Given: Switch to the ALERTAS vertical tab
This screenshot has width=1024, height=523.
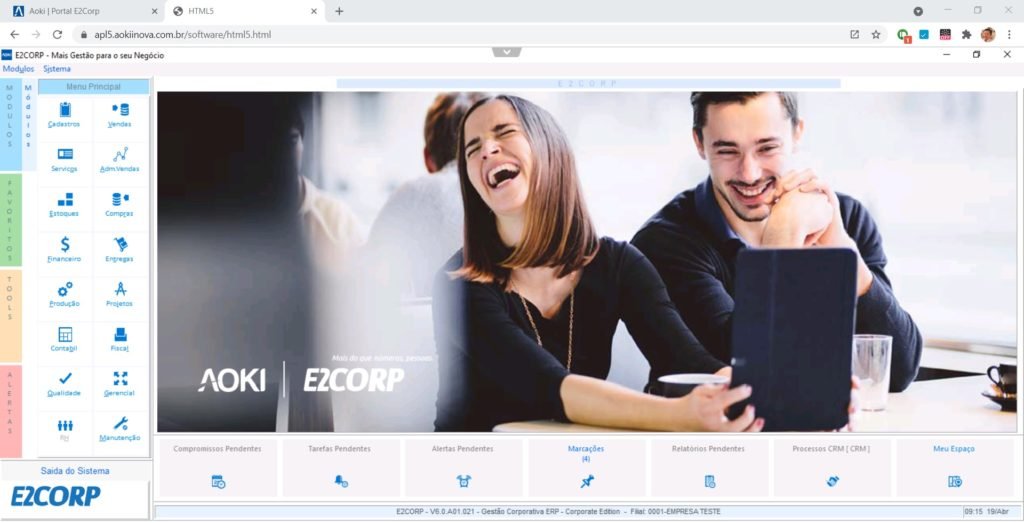Looking at the screenshot, I should pos(10,411).
